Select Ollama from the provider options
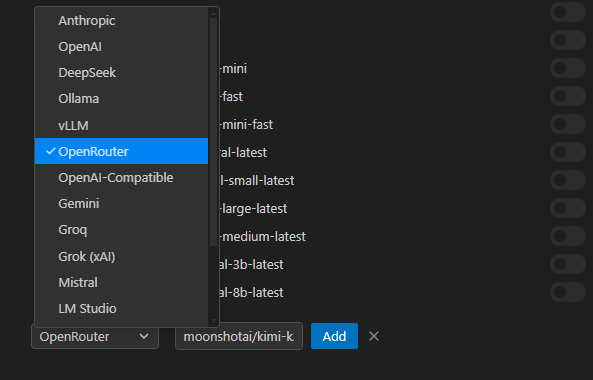The height and width of the screenshot is (380, 593). (x=121, y=99)
